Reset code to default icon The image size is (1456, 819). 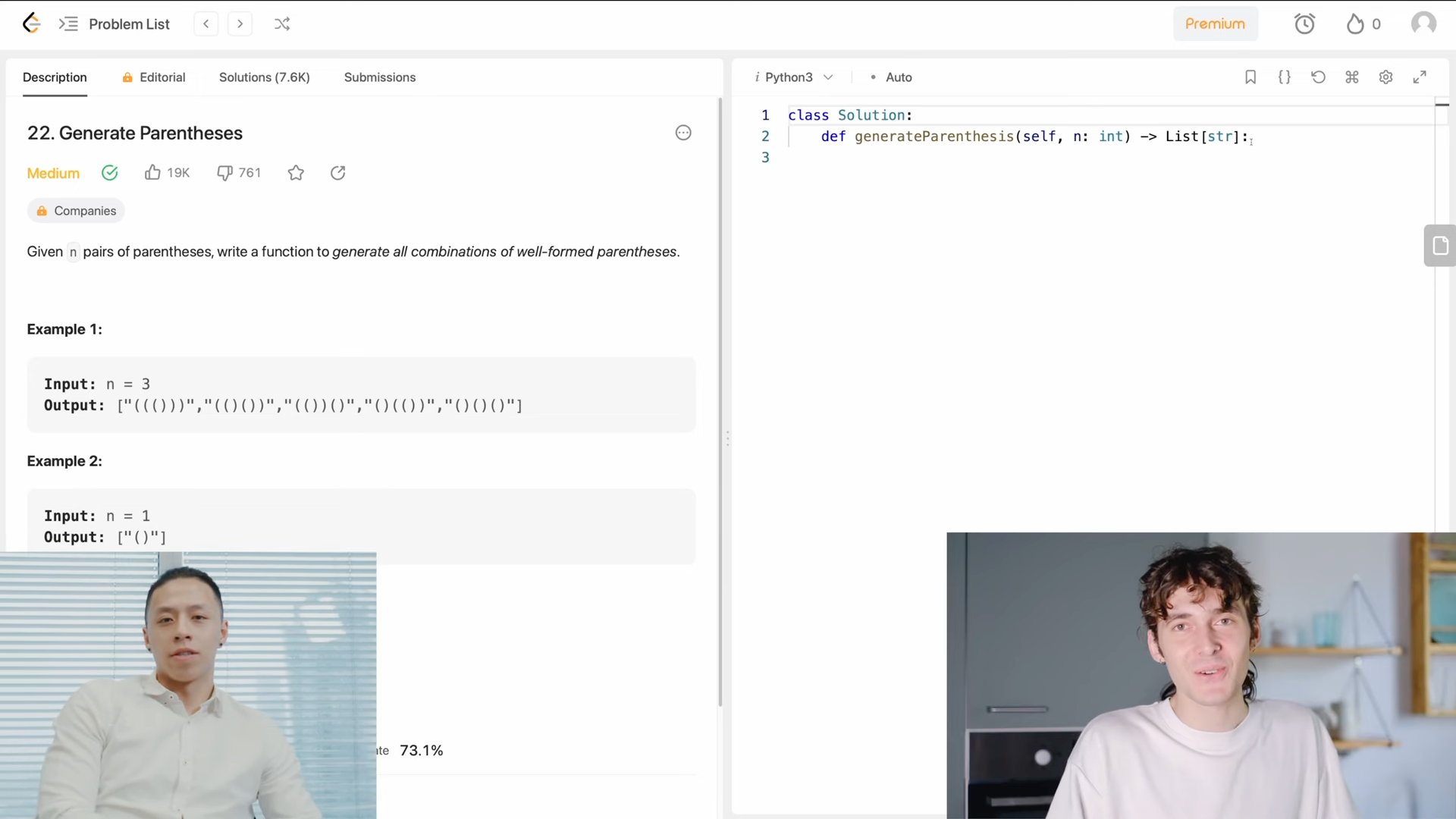[x=1318, y=77]
